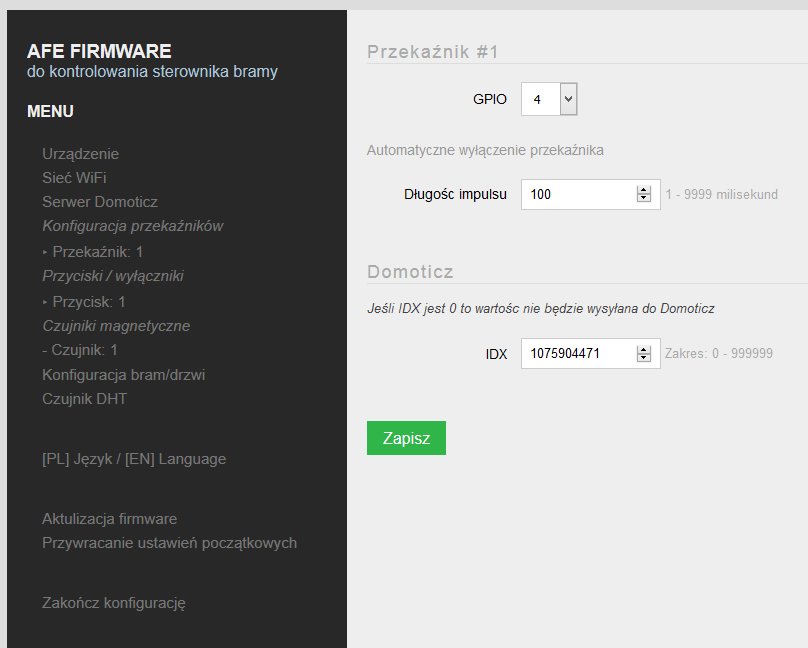Screen dimensions: 808x648
Task: Open Serwer Domoticz menu link
Action: (100, 202)
